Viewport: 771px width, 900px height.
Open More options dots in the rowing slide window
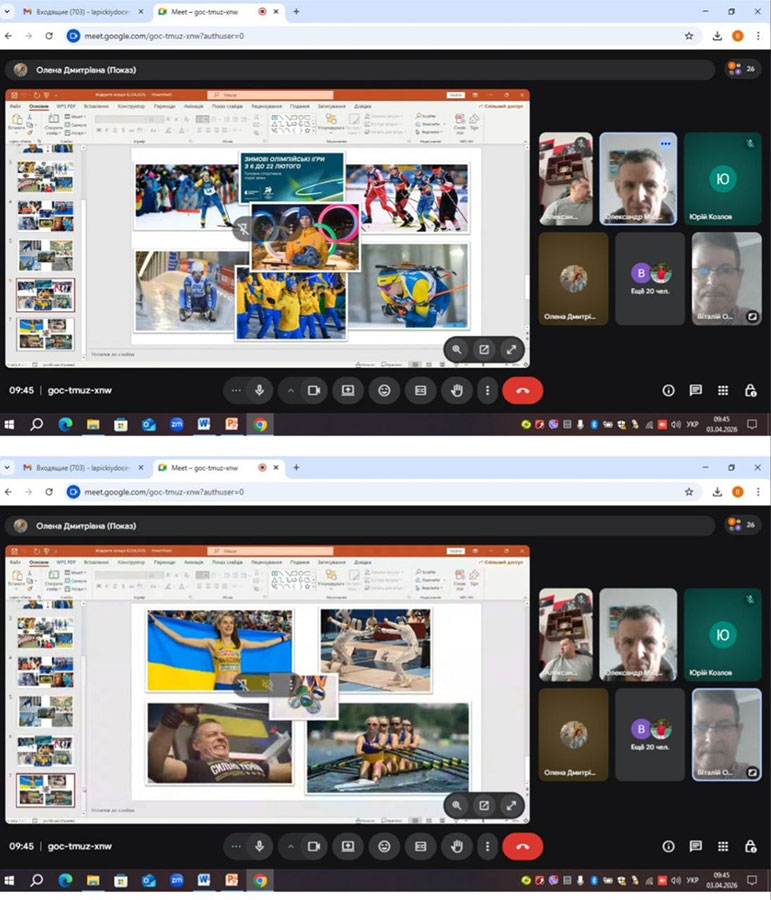point(487,846)
